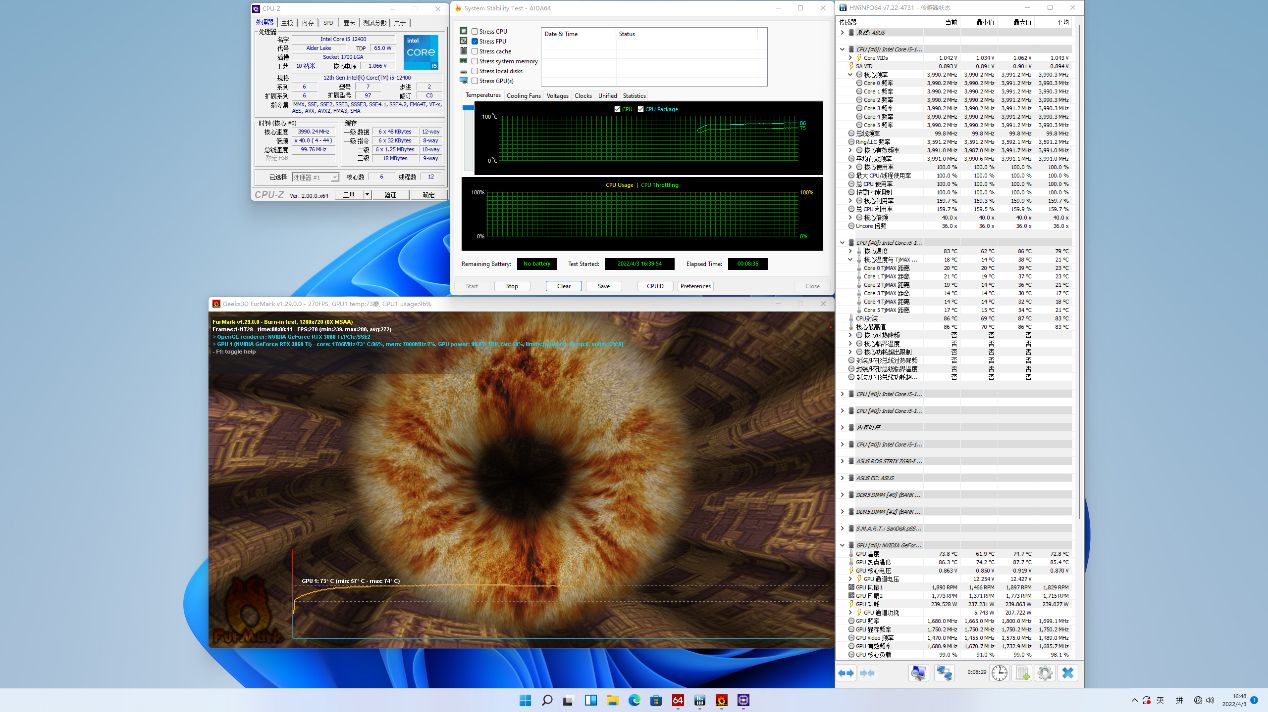
Task: Click the FurMark burn-in render view
Action: click(x=520, y=470)
